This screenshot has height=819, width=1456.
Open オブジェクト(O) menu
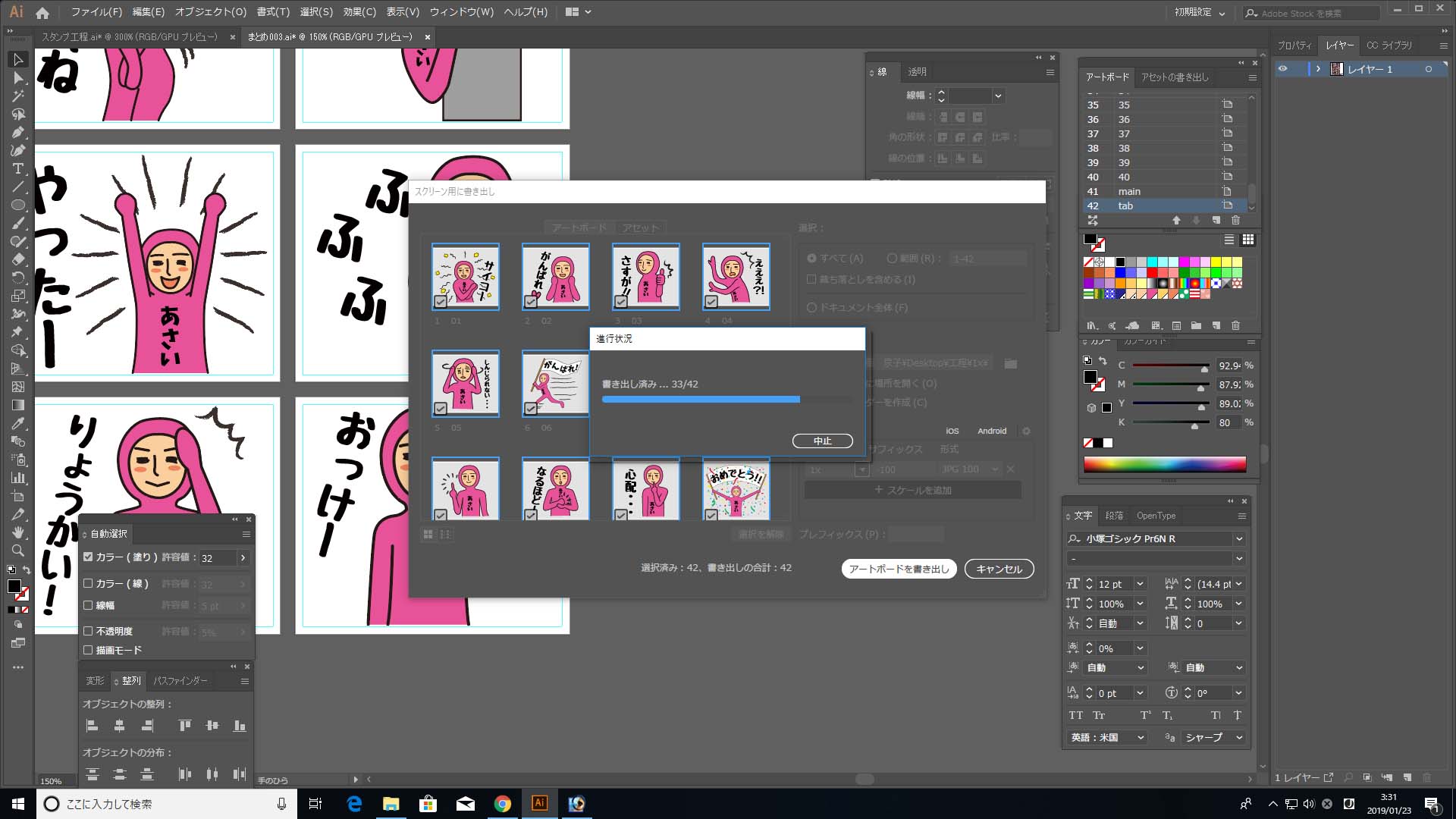coord(210,12)
